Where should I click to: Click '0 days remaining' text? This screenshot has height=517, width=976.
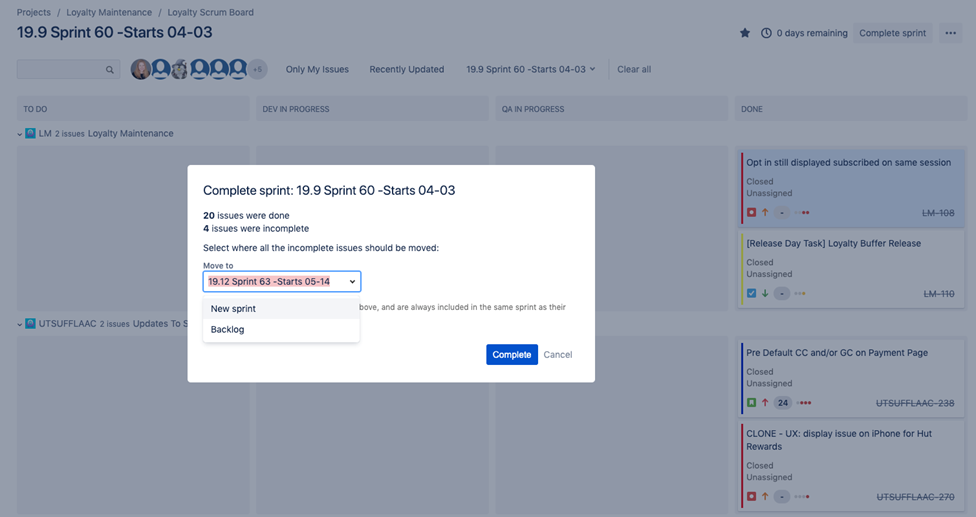point(812,33)
